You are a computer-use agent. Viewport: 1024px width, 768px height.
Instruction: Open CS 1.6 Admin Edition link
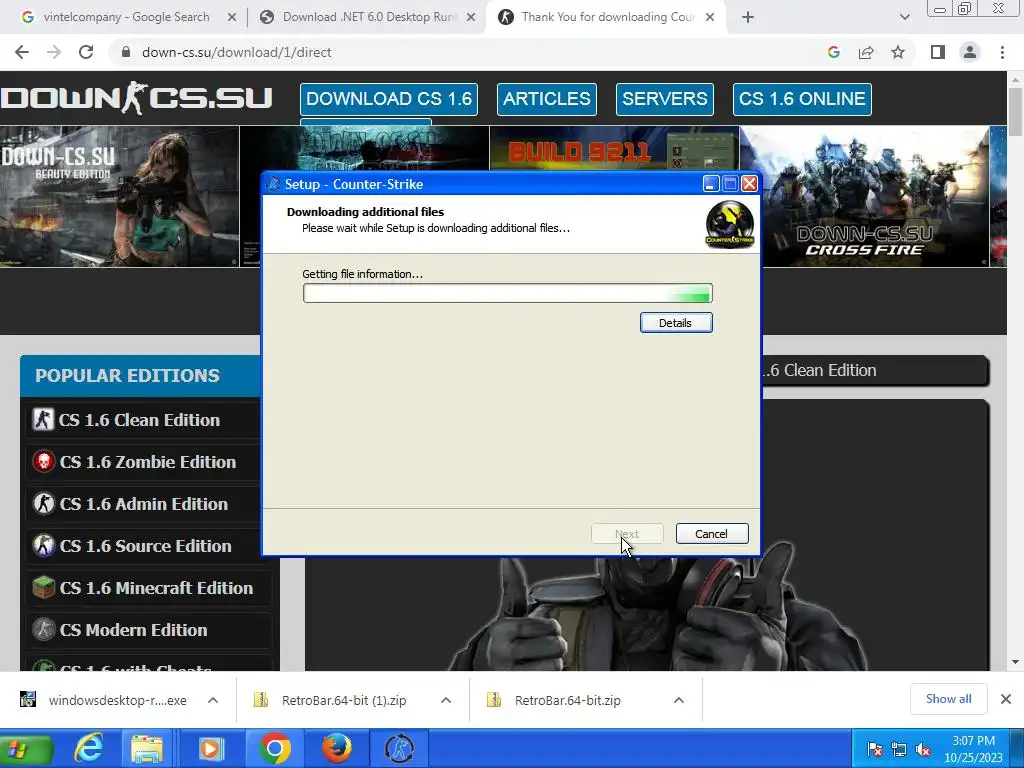(x=144, y=504)
